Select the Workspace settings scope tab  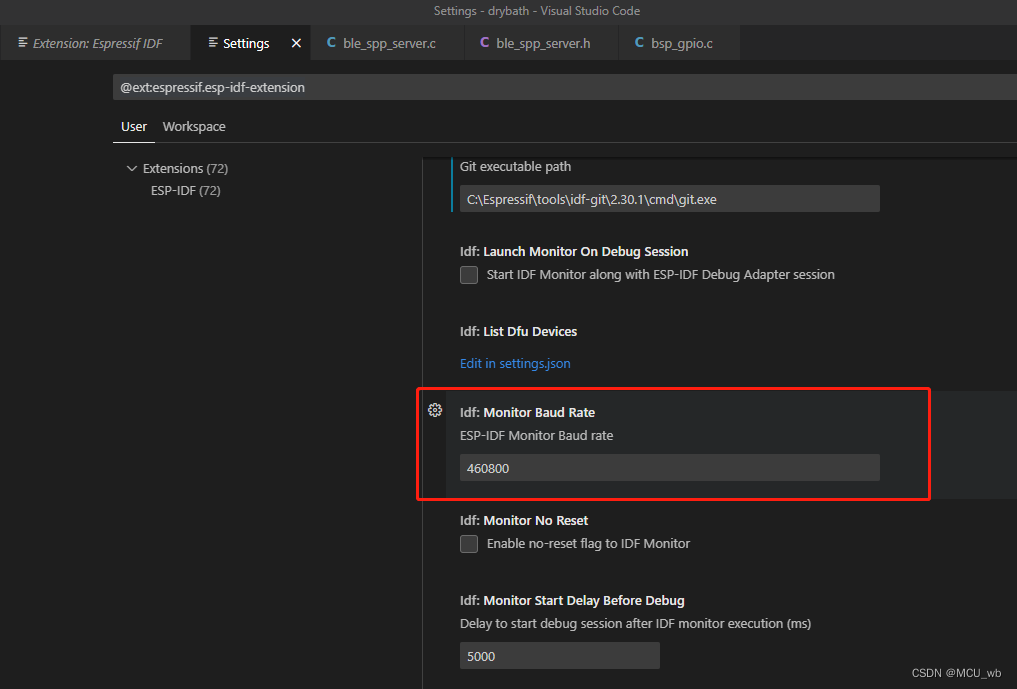point(194,127)
